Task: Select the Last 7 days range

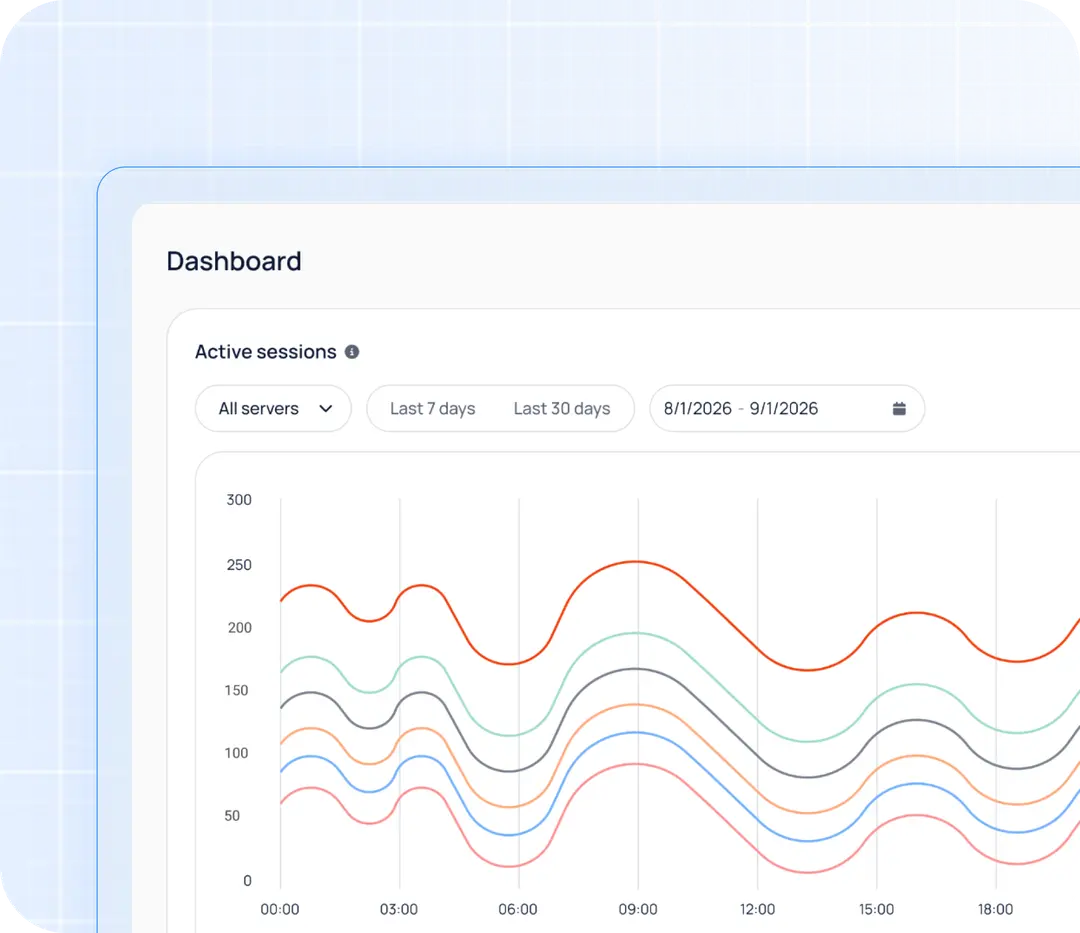Action: (x=433, y=408)
